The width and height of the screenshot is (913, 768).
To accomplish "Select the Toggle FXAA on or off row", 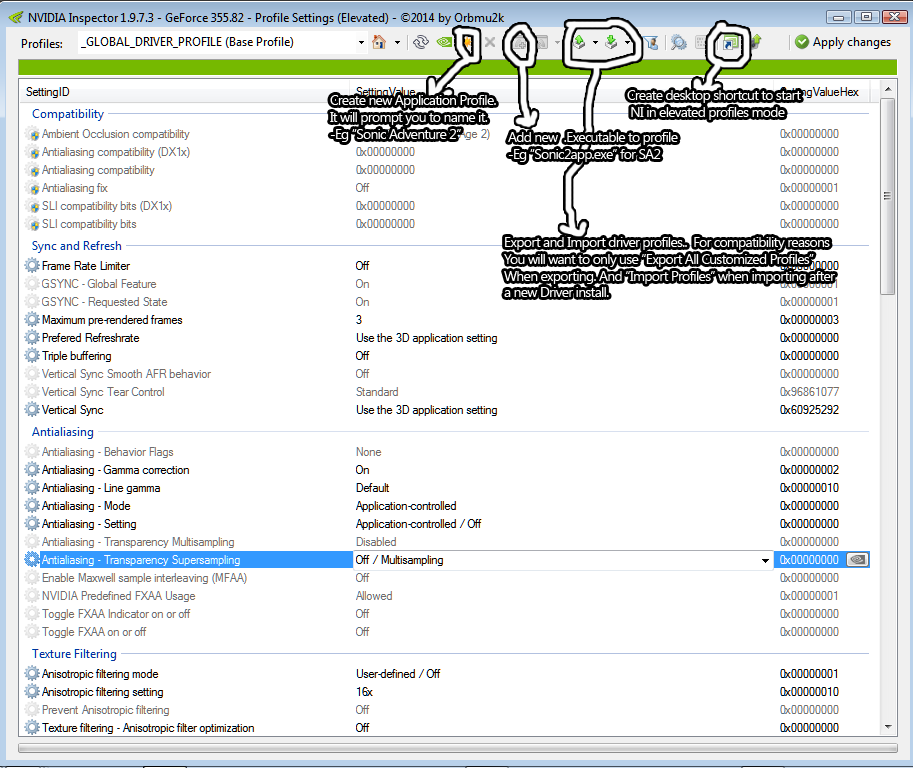I will 94,633.
